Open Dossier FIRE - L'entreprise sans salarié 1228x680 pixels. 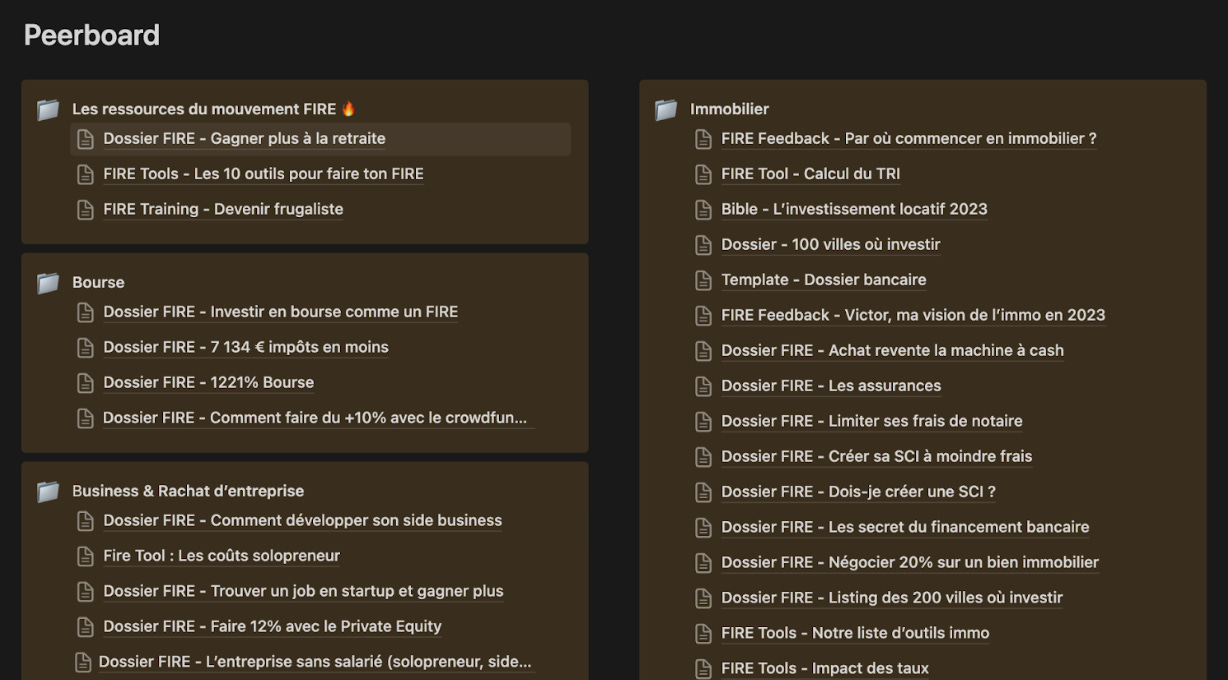click(315, 662)
